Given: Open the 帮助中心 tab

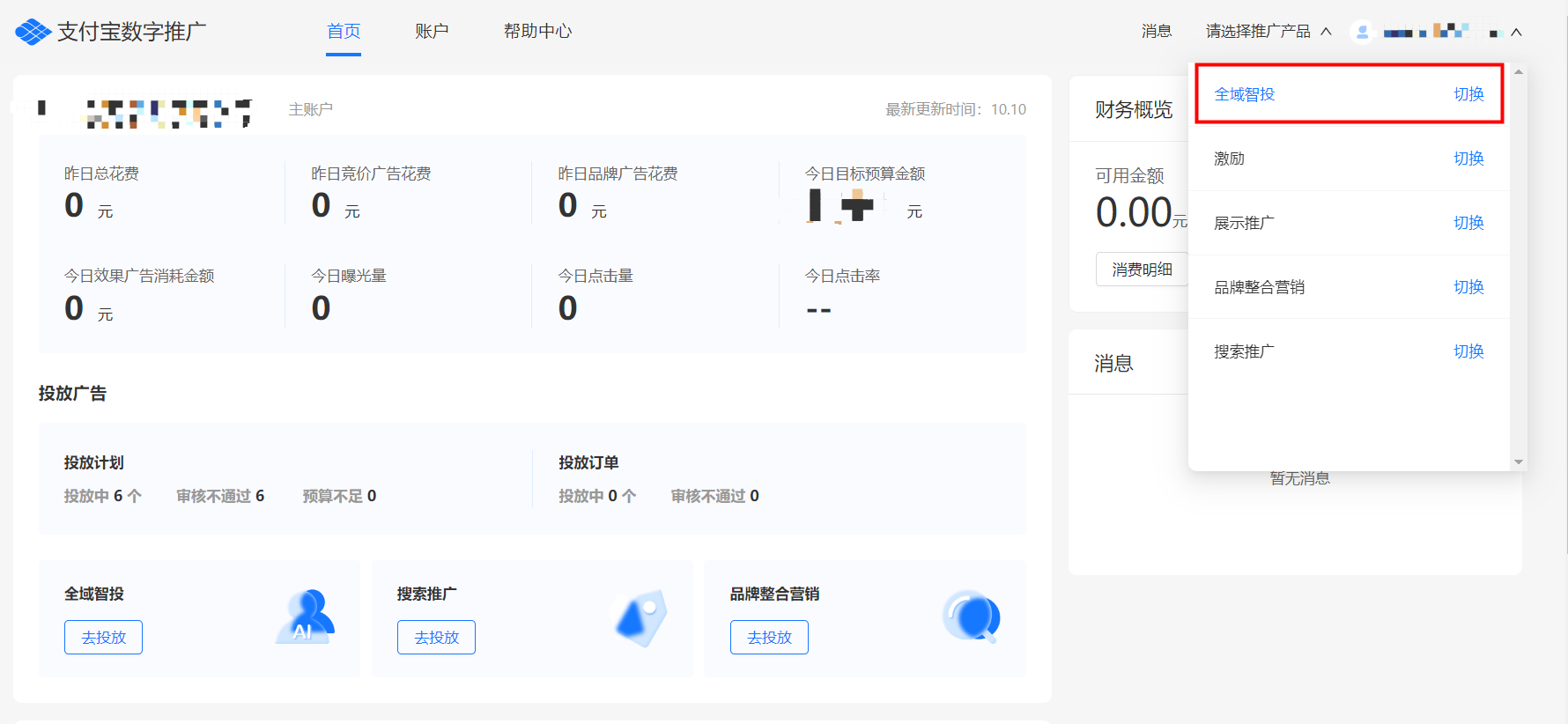Looking at the screenshot, I should (537, 32).
